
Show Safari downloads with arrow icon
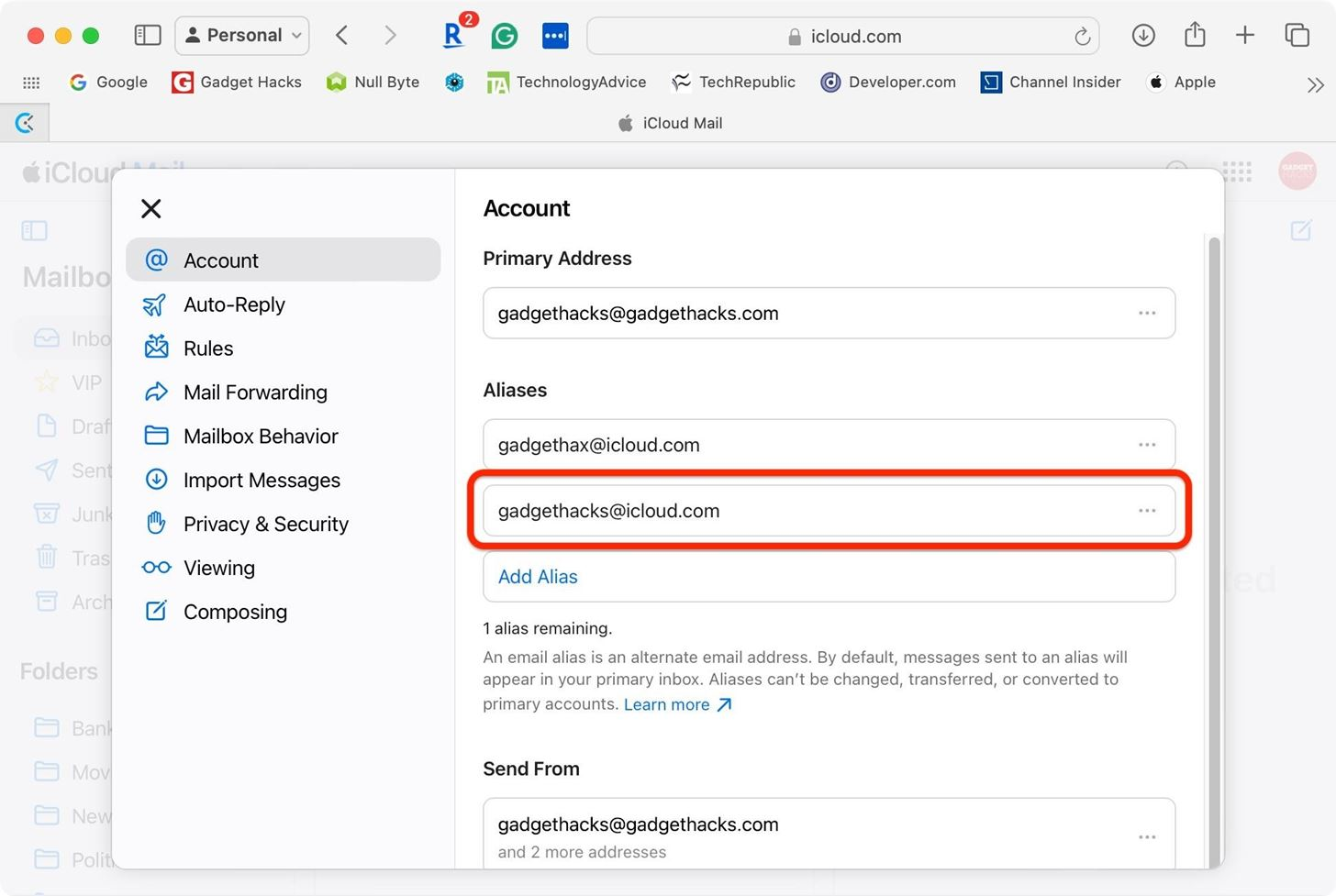(x=1143, y=35)
